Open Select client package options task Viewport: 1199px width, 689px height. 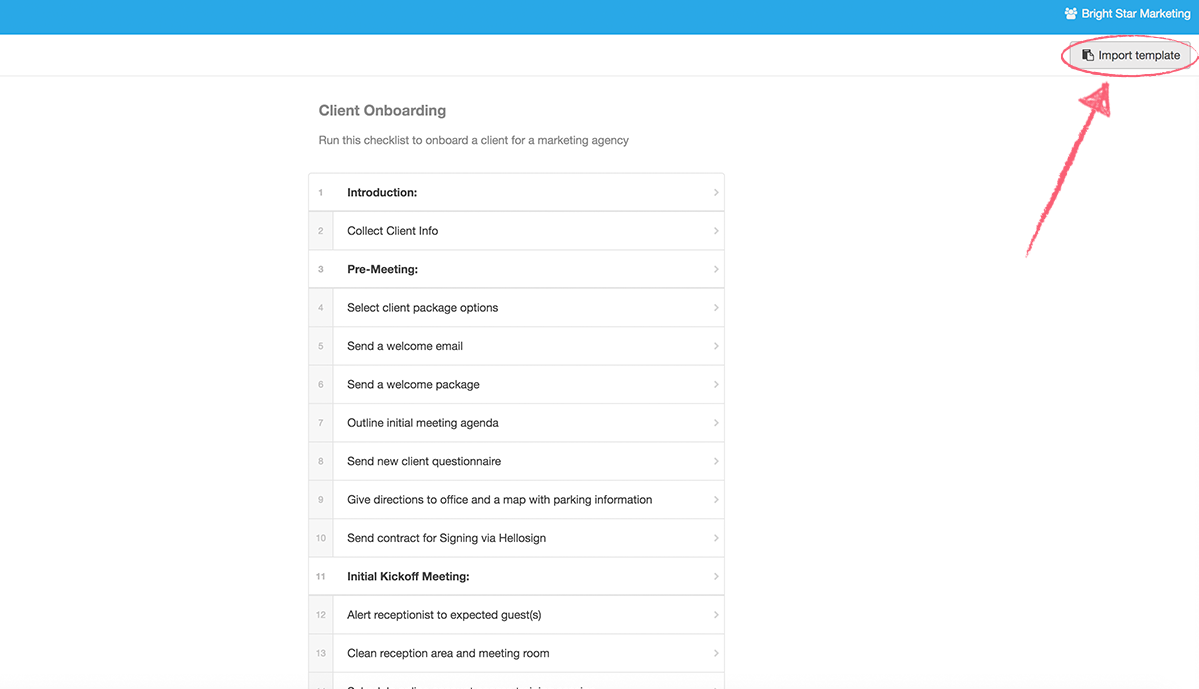(516, 307)
